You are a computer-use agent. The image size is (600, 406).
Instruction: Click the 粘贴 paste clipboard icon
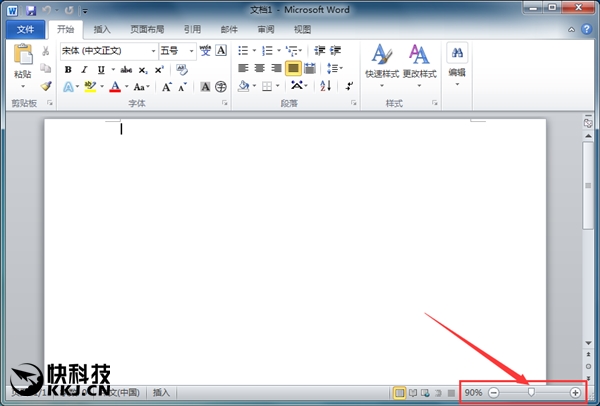(x=23, y=54)
